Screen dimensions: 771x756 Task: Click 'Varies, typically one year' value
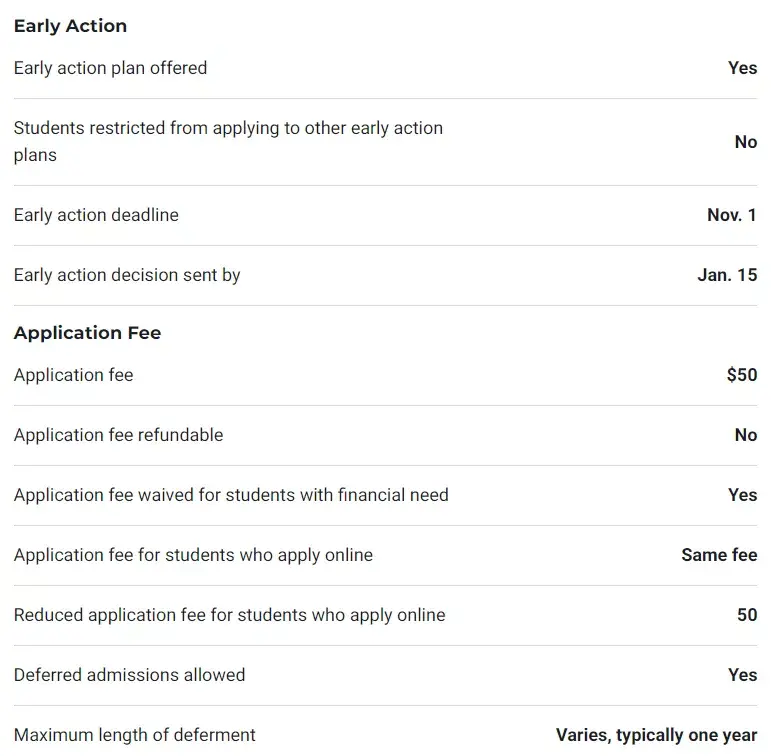coord(656,735)
